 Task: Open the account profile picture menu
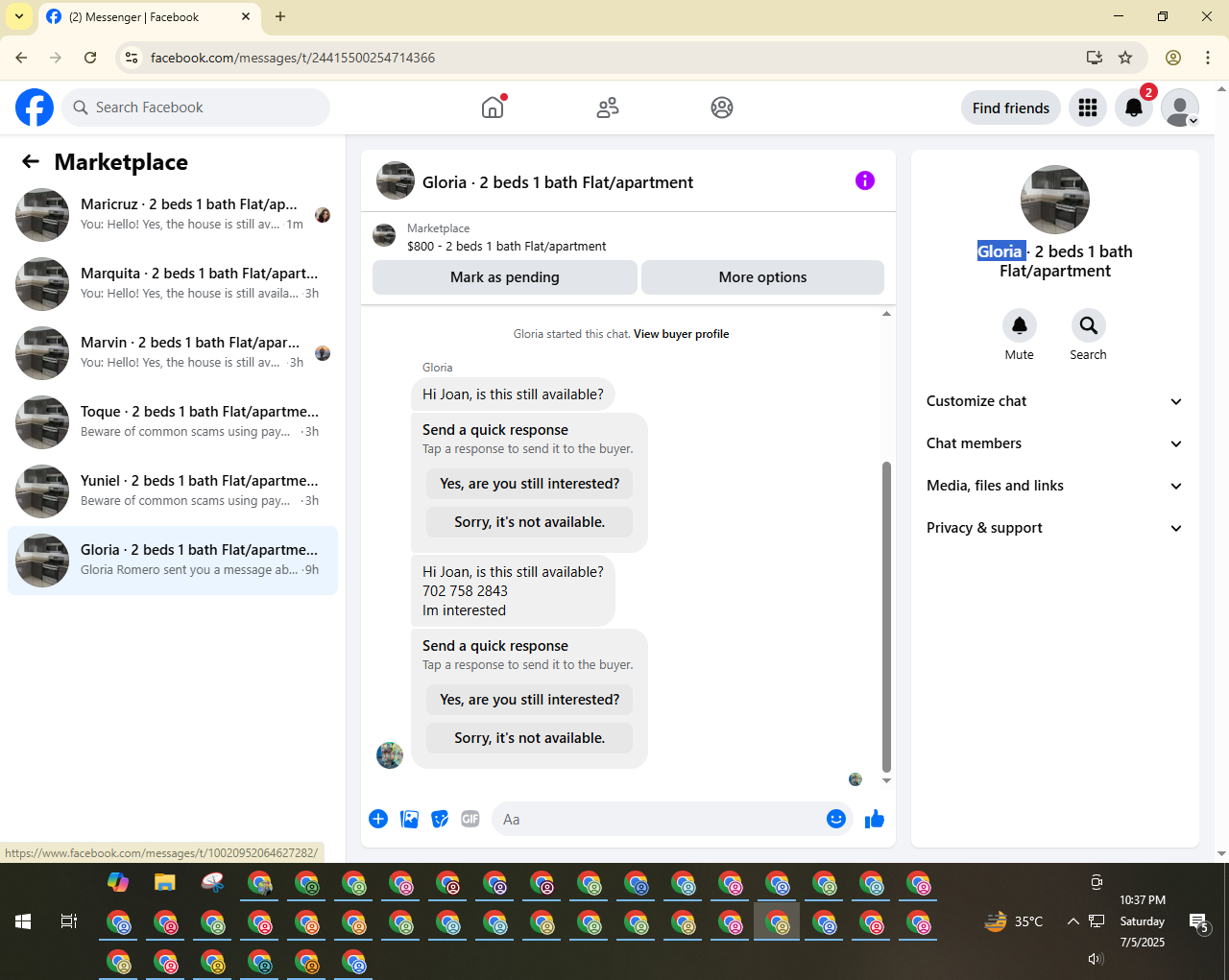tap(1180, 108)
